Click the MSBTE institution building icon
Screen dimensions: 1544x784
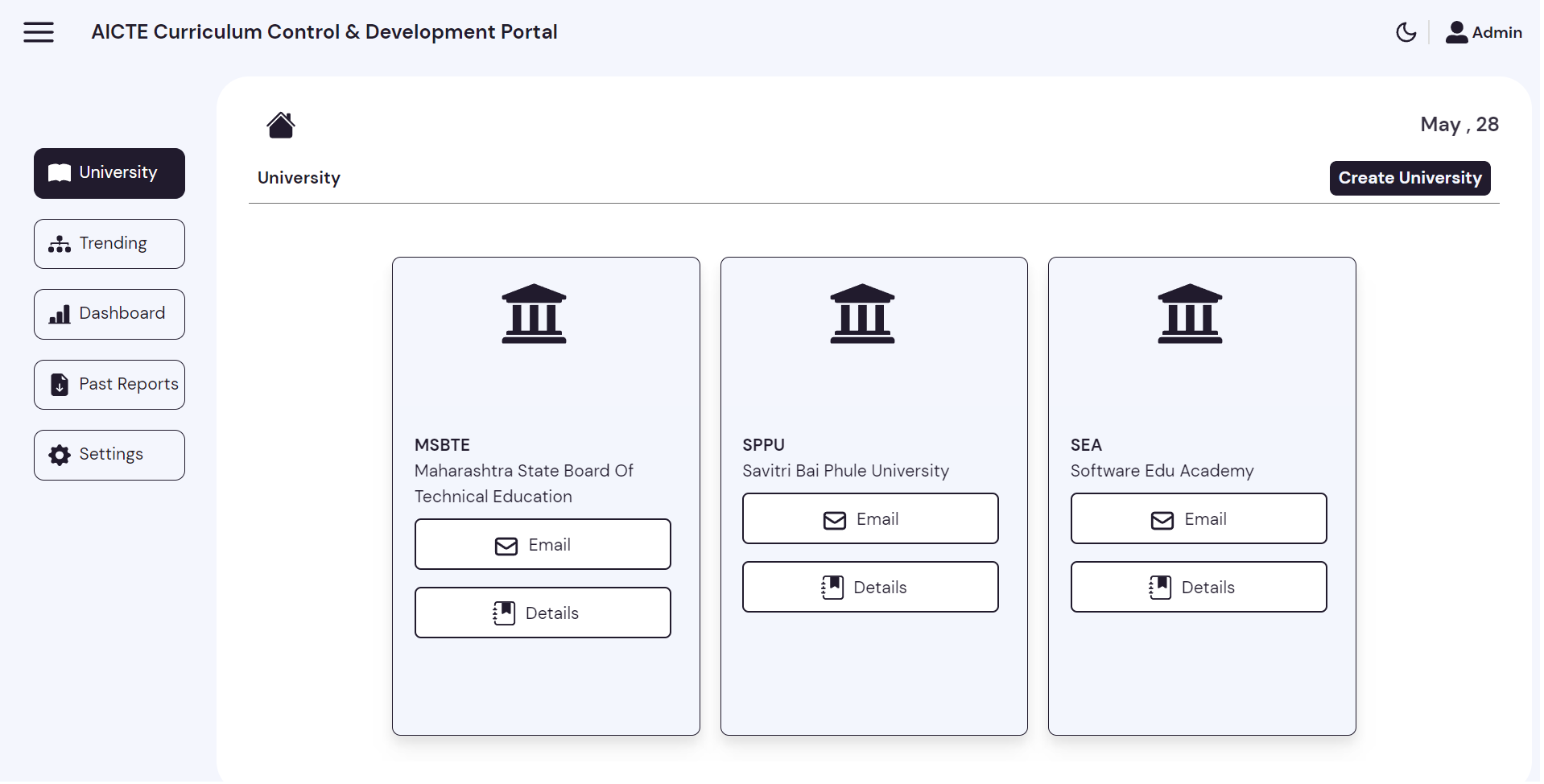[x=534, y=314]
